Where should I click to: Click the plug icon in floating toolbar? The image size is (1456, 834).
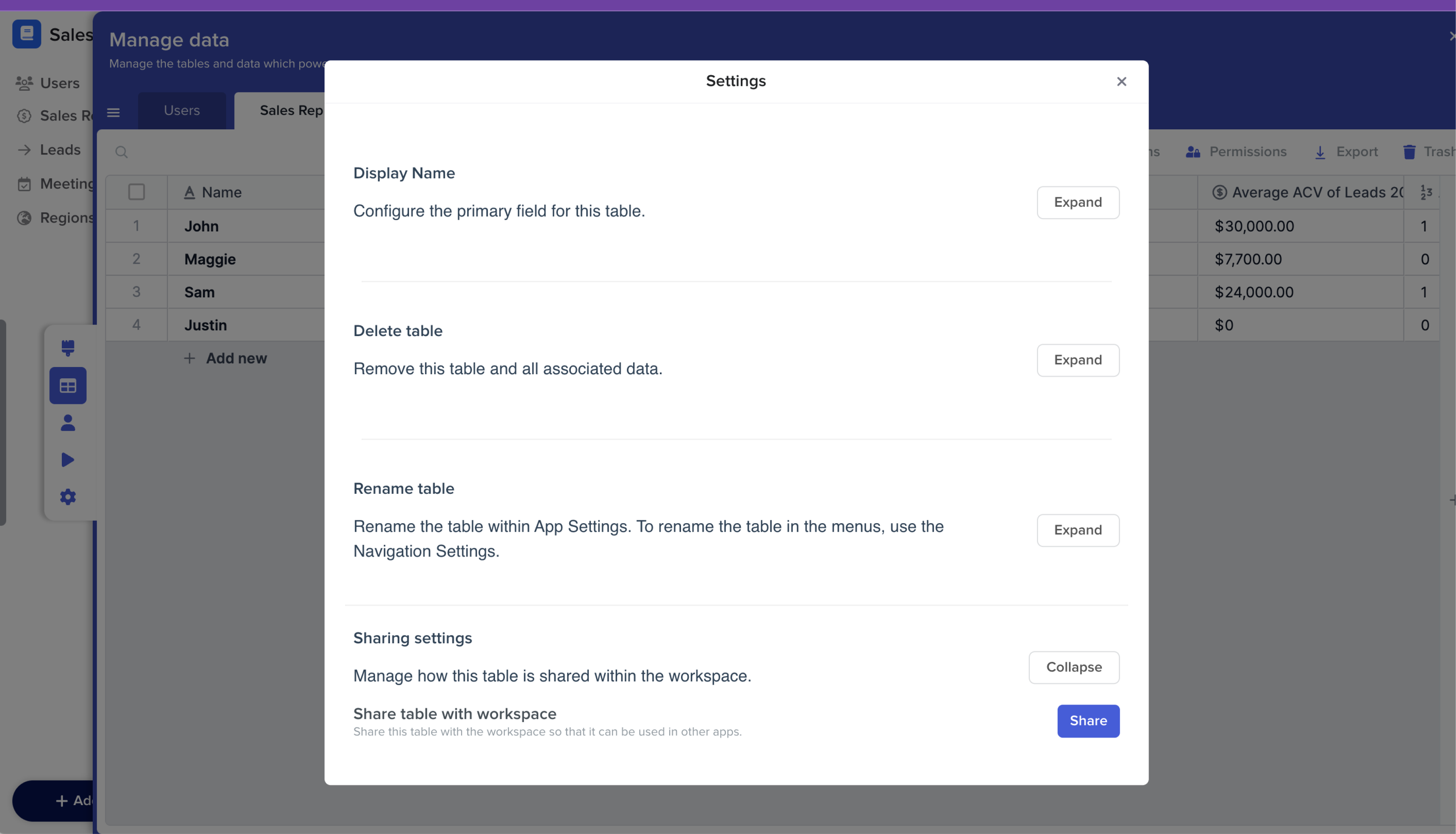pos(67,347)
